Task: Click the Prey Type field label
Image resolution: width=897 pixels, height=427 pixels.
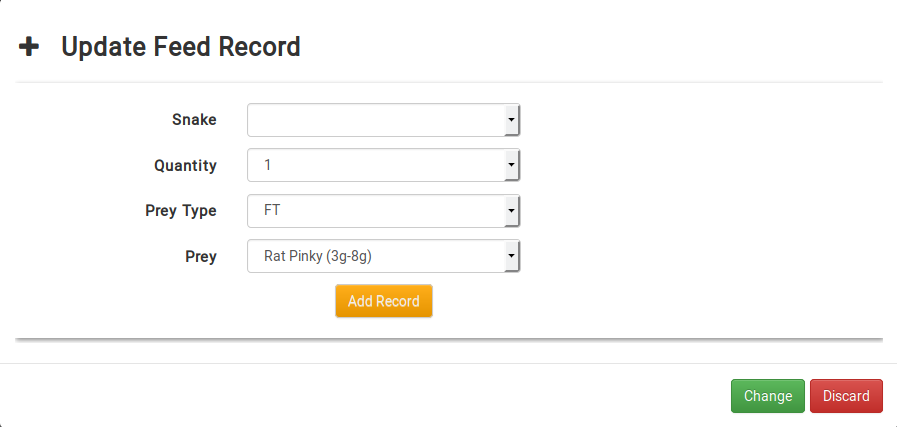Action: pyautogui.click(x=181, y=211)
